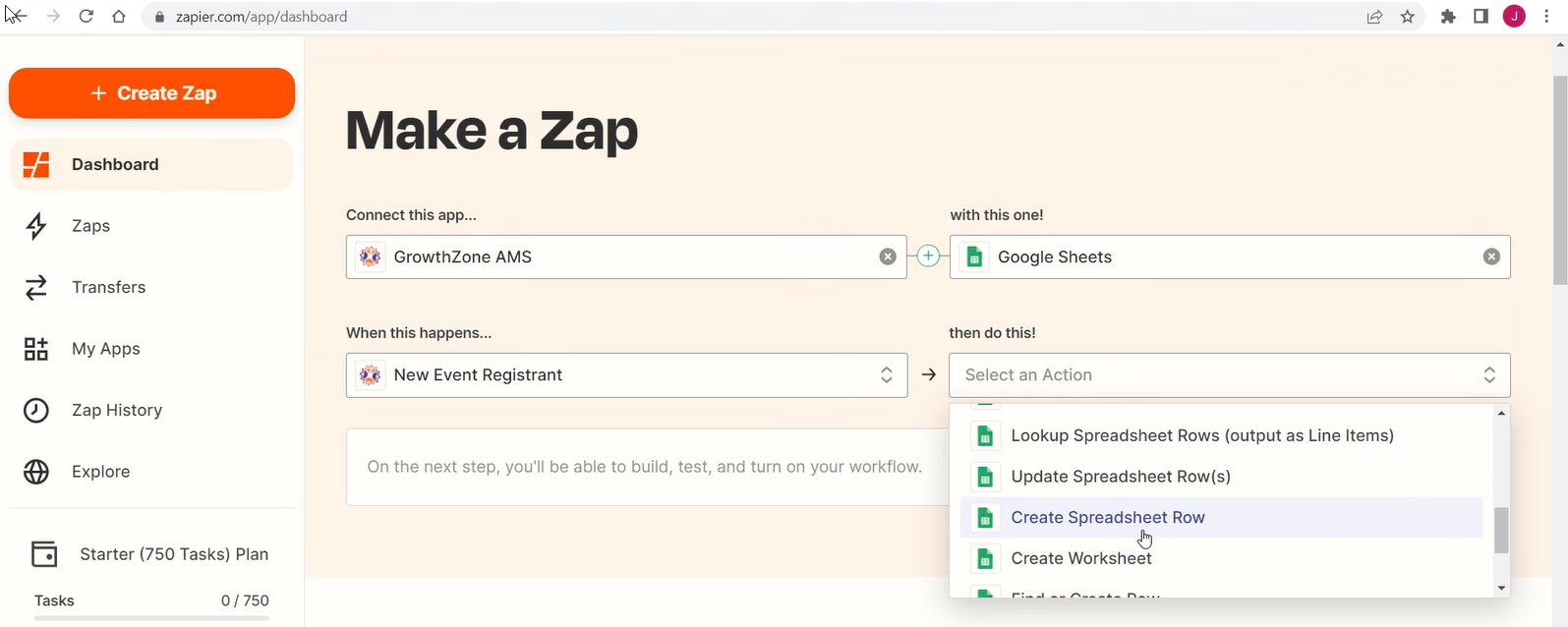Image resolution: width=1568 pixels, height=627 pixels.
Task: Click the Zap History clock icon
Action: 36,410
